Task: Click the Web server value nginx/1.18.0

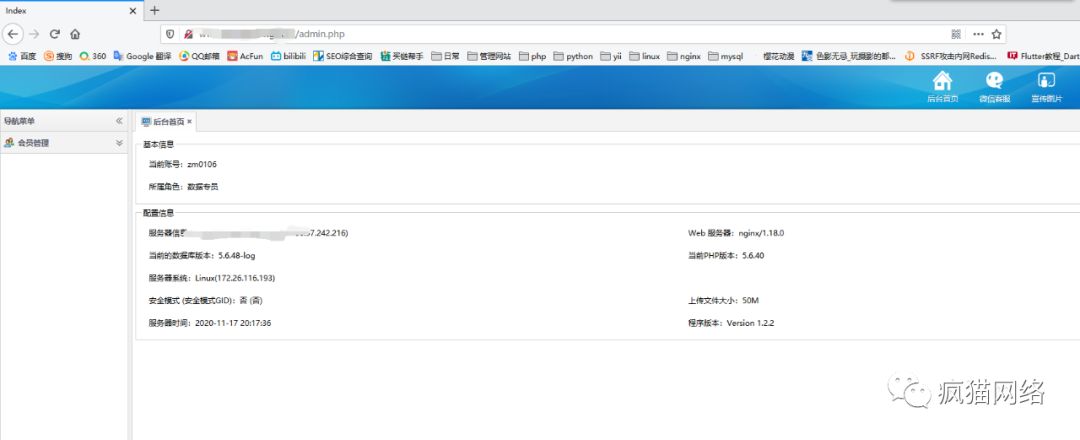Action: (761, 233)
